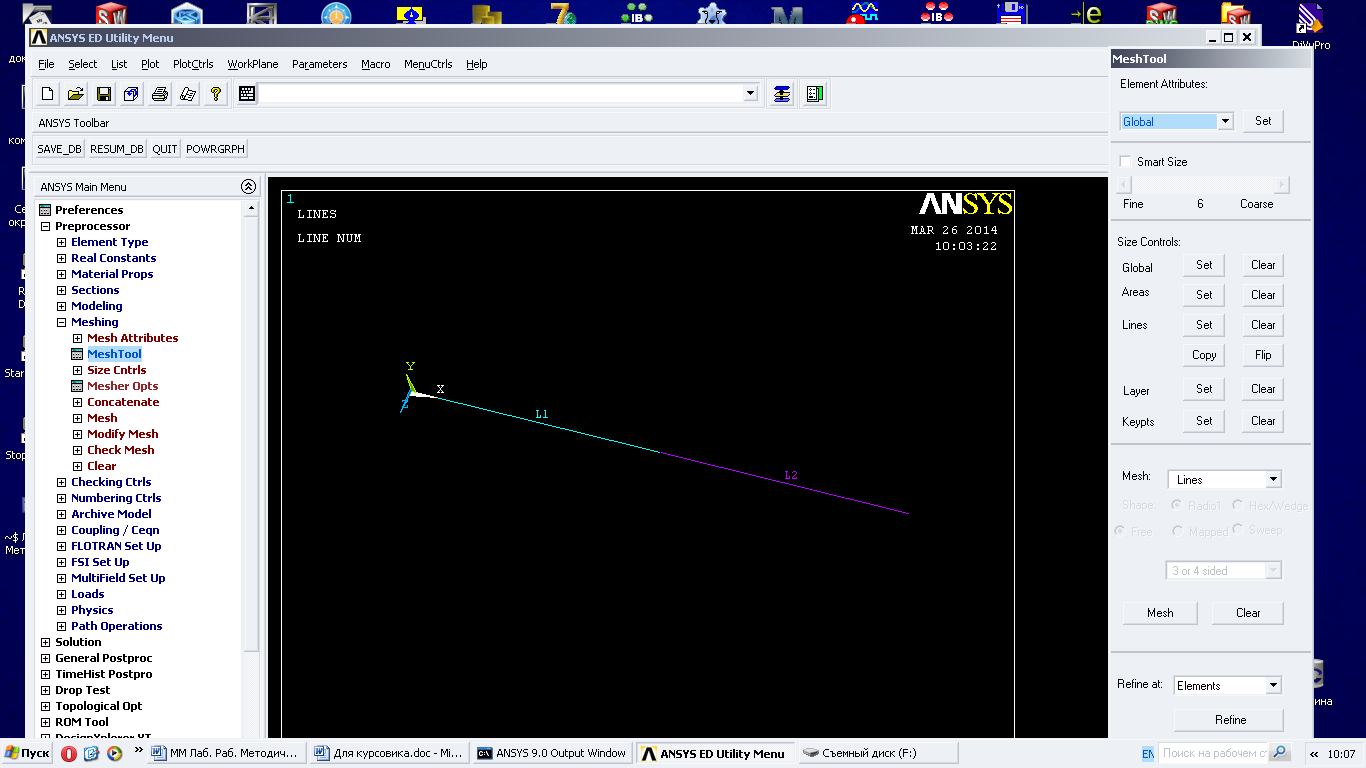
Task: Switch to ANSYS 9.0 Output Window taskbar item
Action: coord(552,753)
